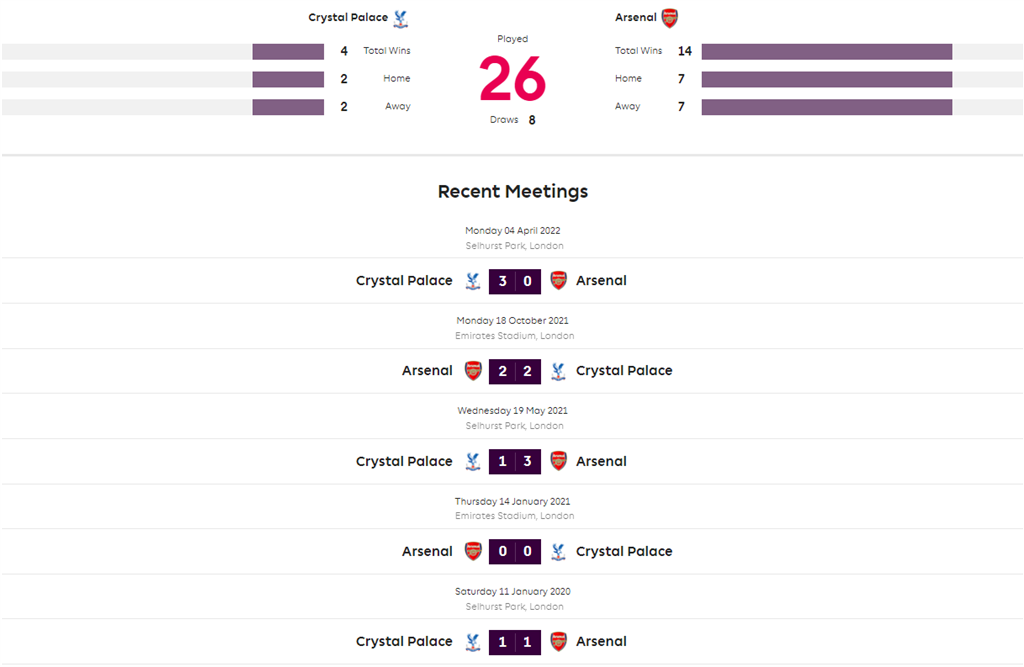The height and width of the screenshot is (667, 1024).
Task: Open the 0-0 score box
Action: point(515,551)
